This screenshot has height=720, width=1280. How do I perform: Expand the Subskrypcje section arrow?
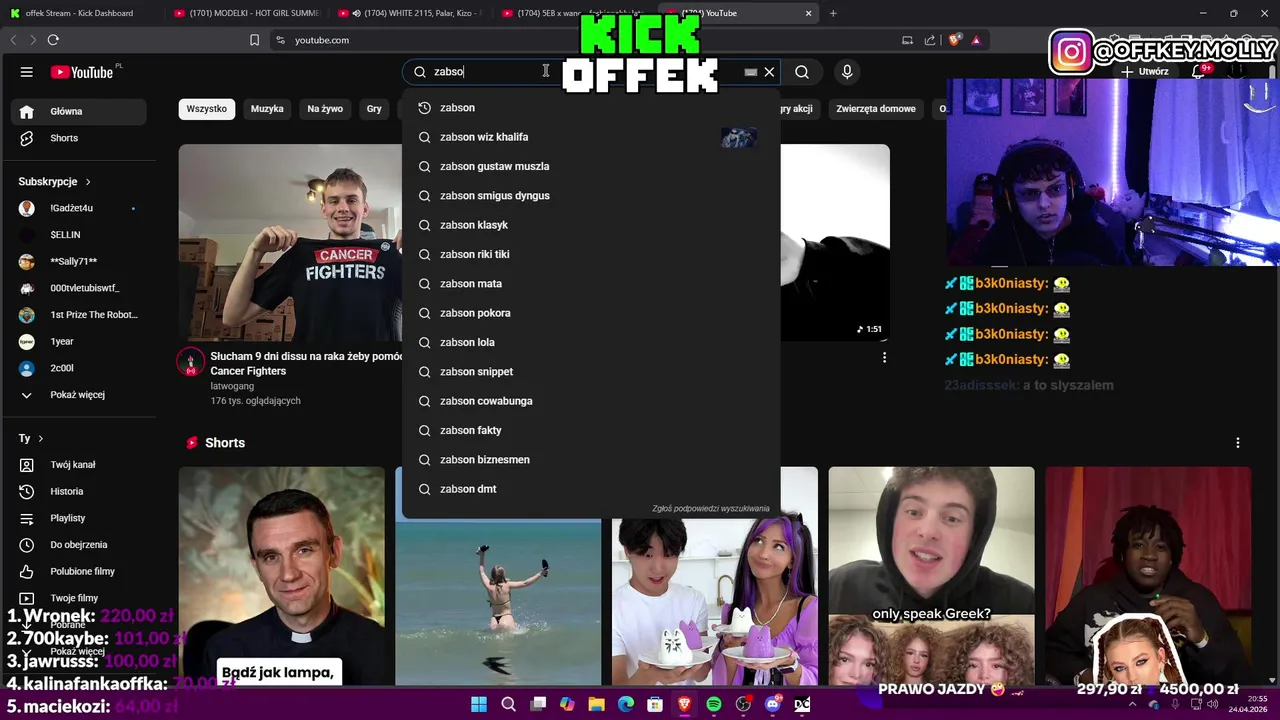click(88, 182)
